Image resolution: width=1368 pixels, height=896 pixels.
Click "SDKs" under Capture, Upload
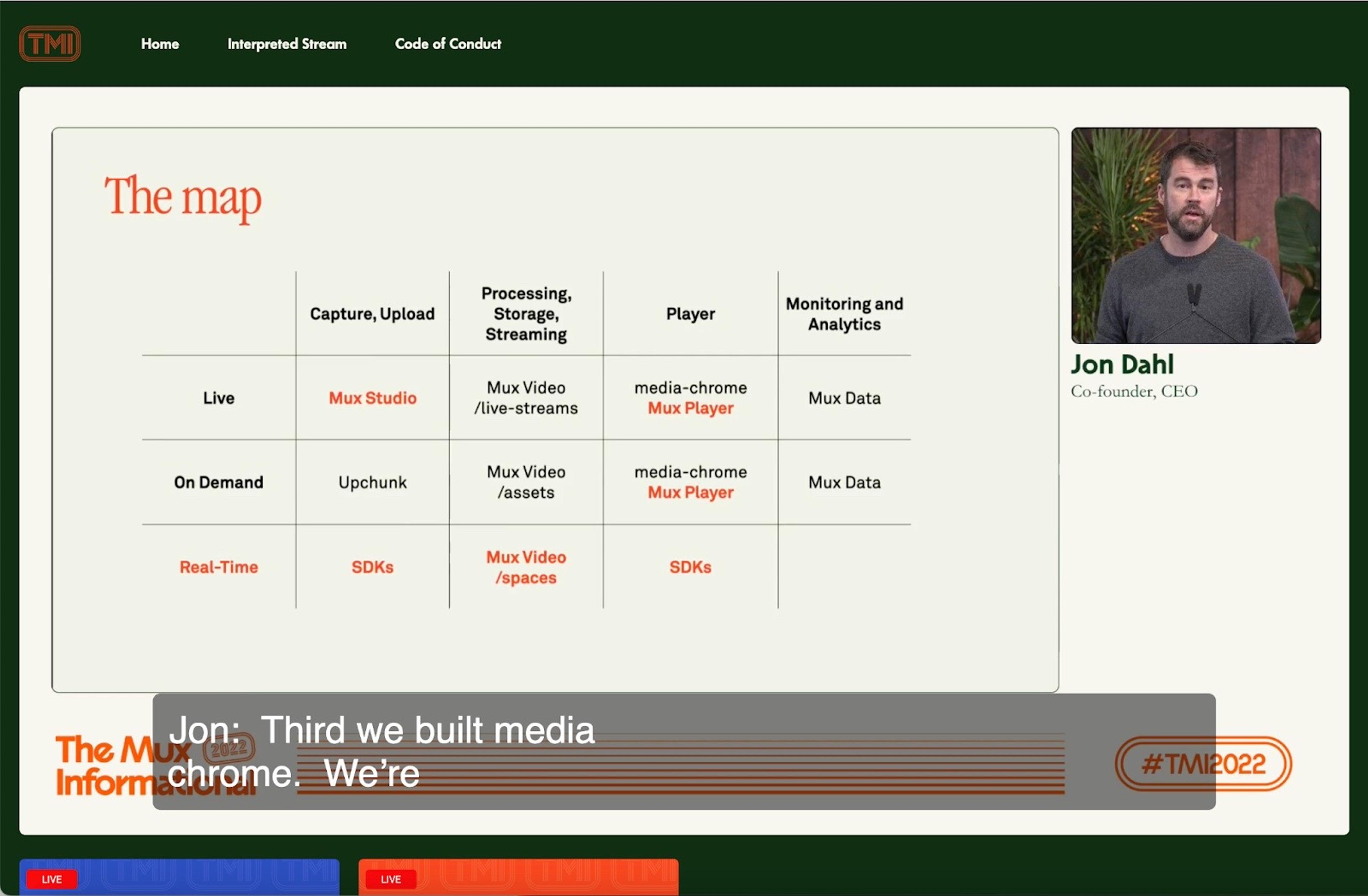point(373,567)
